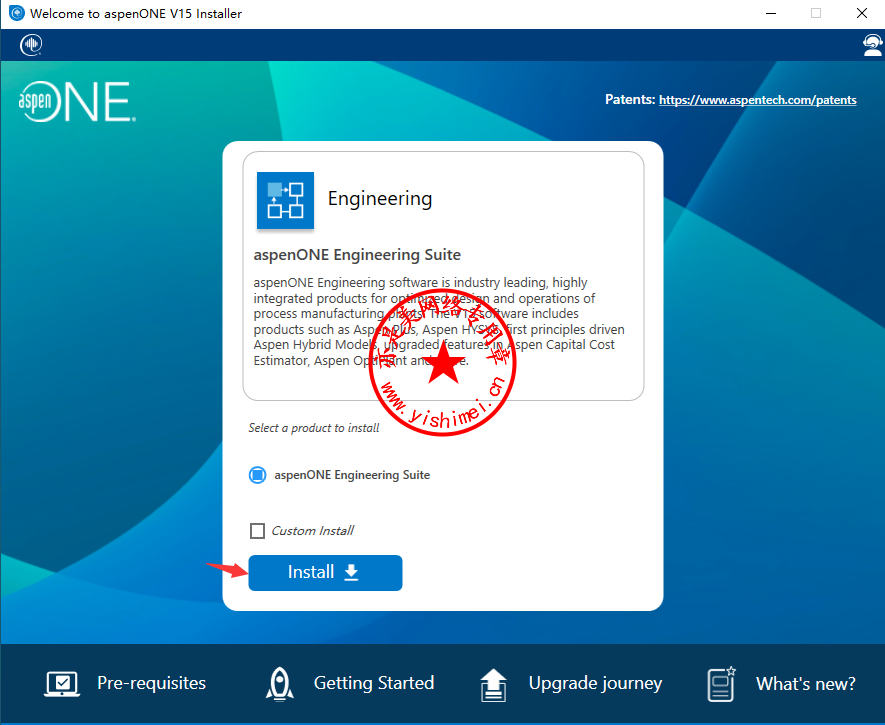This screenshot has height=725, width=885.
Task: Click the 'Select a product to install' label
Action: tap(314, 428)
